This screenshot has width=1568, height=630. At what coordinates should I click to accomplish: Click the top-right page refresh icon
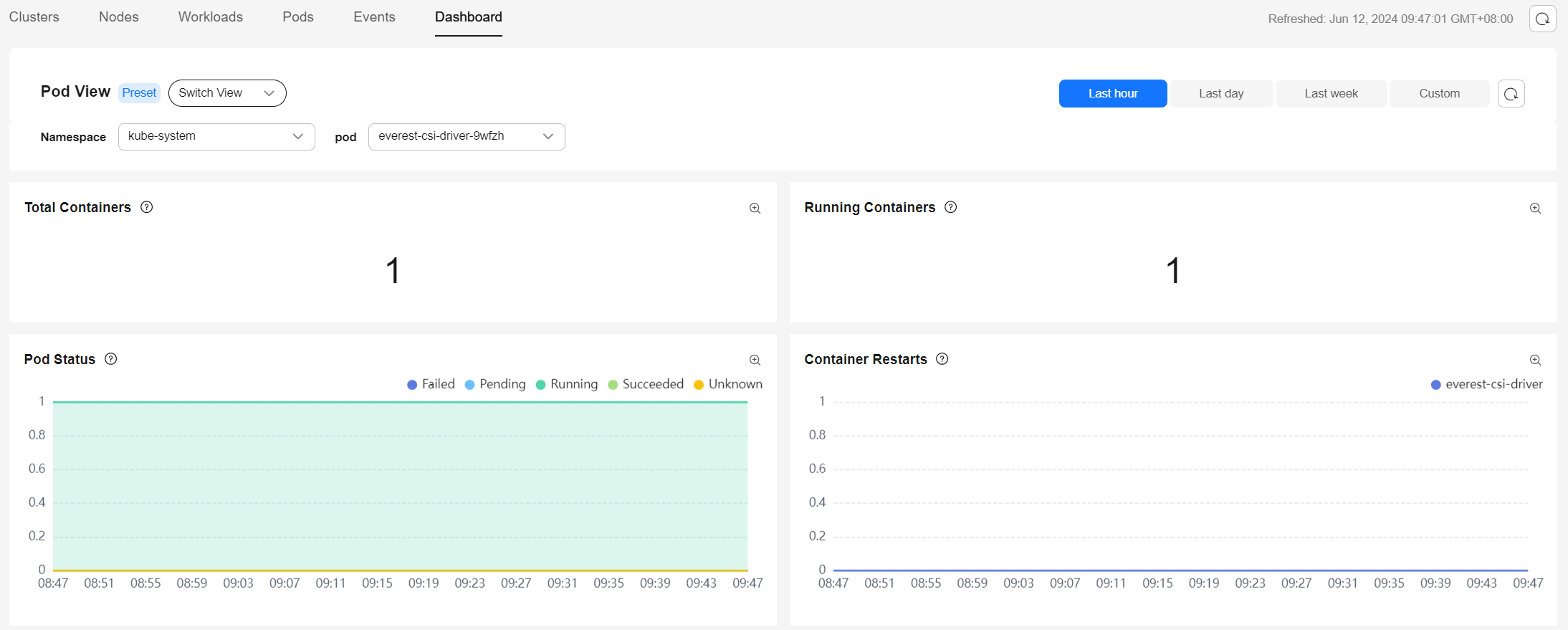point(1542,19)
